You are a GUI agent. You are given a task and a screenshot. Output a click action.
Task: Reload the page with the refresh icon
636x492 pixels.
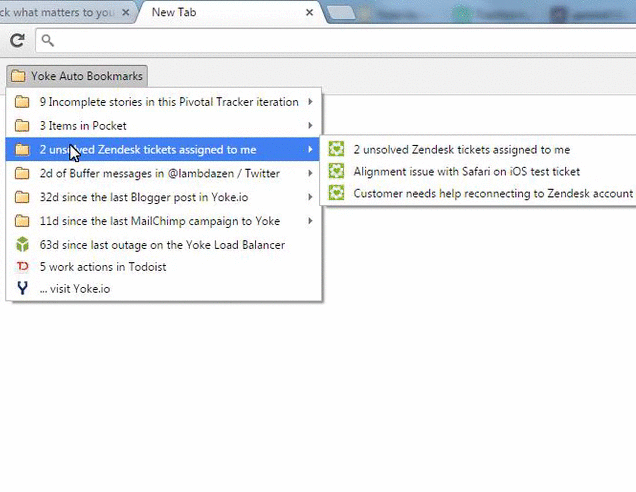17,40
